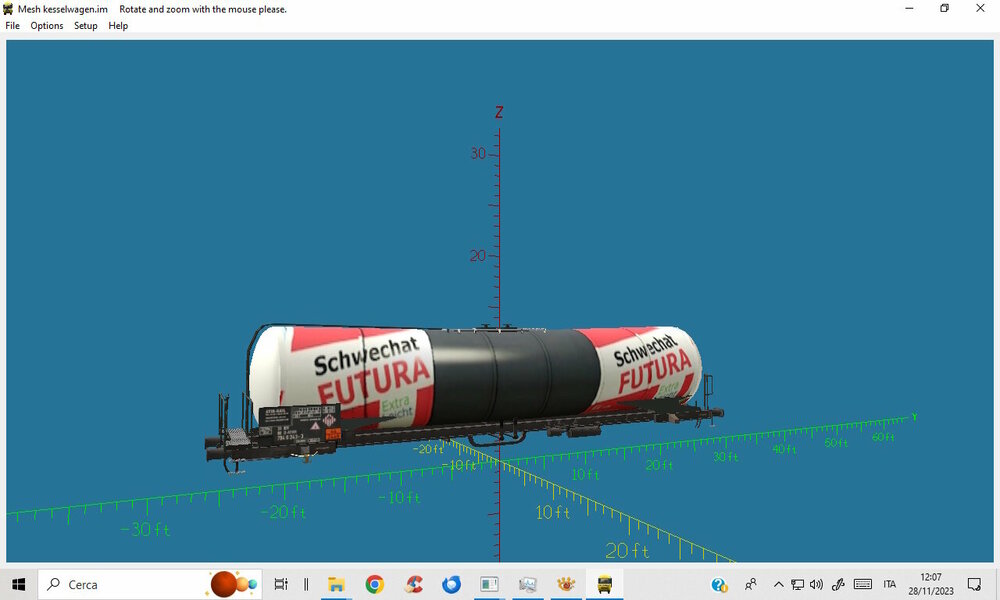Image resolution: width=1000 pixels, height=600 pixels.
Task: Minimize the Mesh kesselwagen.im window
Action: 909,8
